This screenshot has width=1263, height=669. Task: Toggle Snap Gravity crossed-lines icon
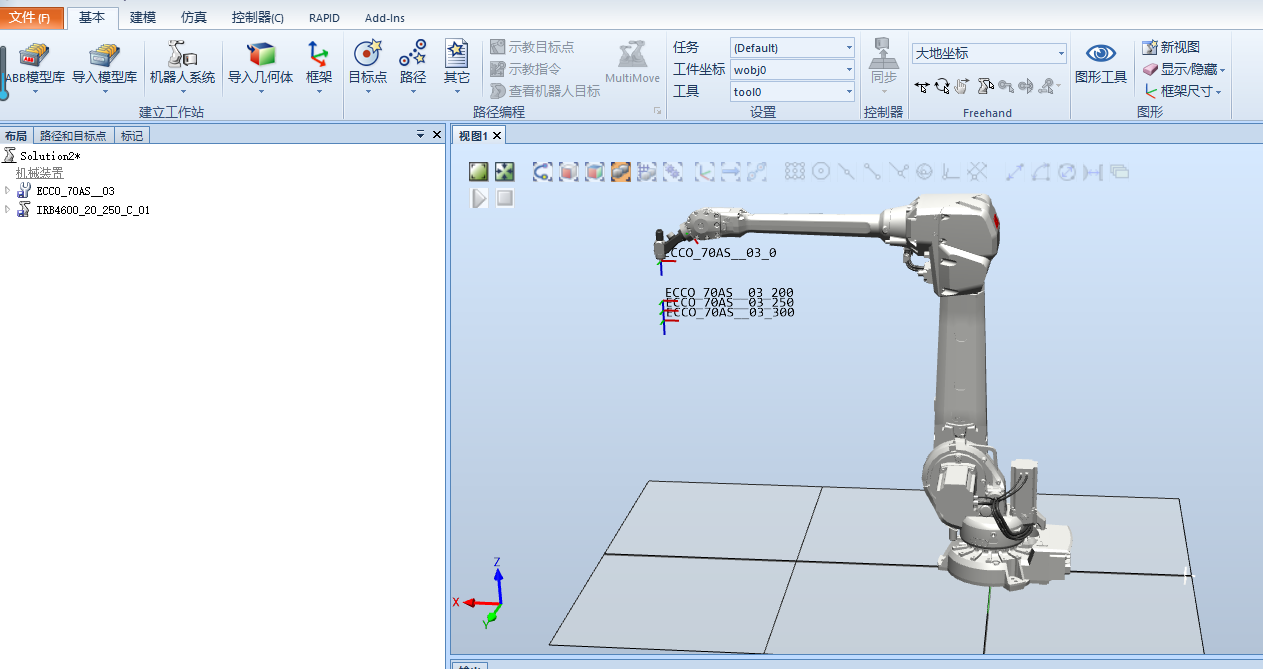977,172
